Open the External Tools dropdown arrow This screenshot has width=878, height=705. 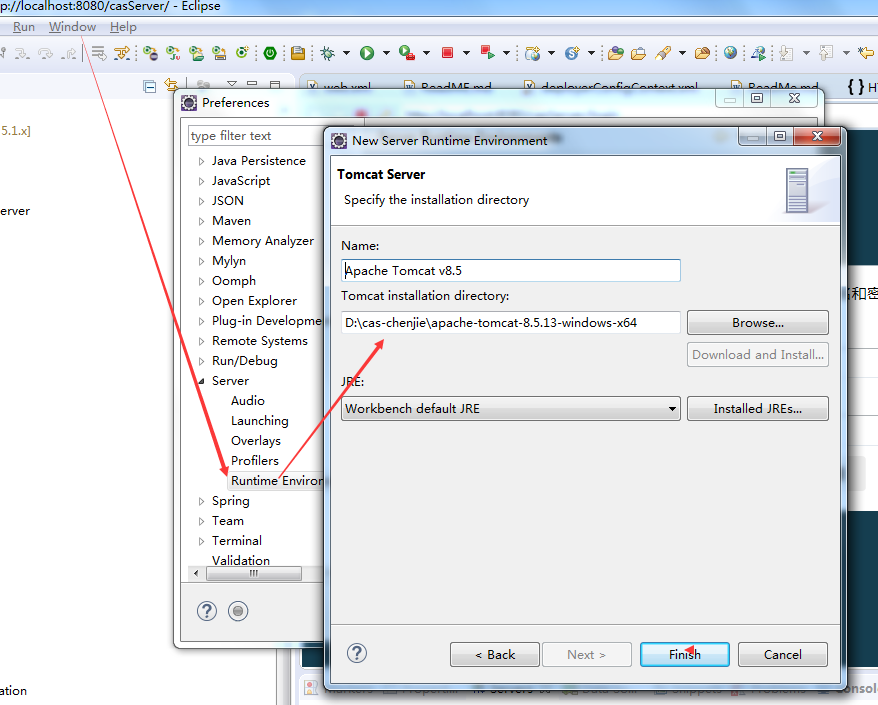426,53
